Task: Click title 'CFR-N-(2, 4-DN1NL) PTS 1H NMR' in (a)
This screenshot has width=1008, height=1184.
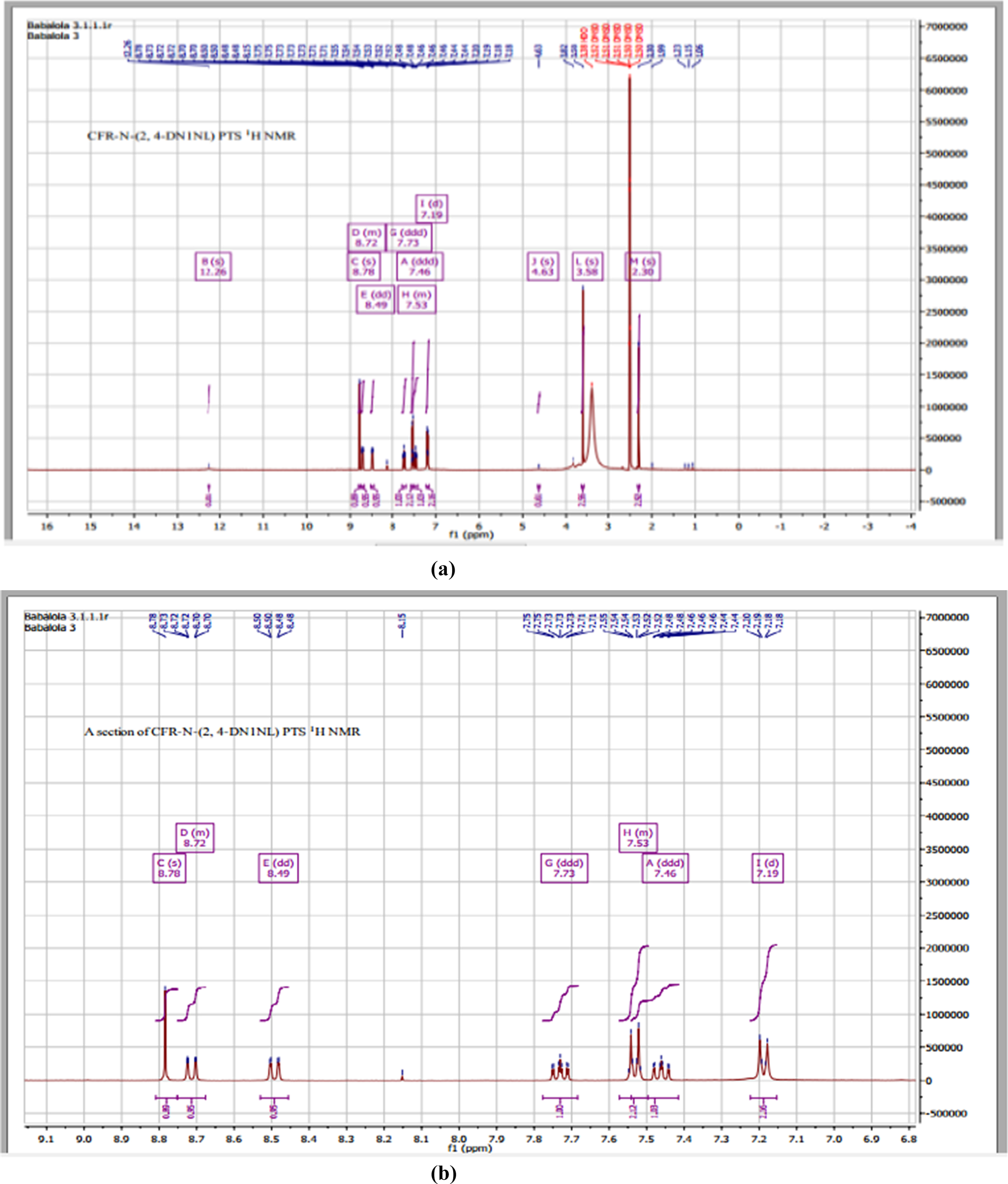Action: tap(191, 136)
